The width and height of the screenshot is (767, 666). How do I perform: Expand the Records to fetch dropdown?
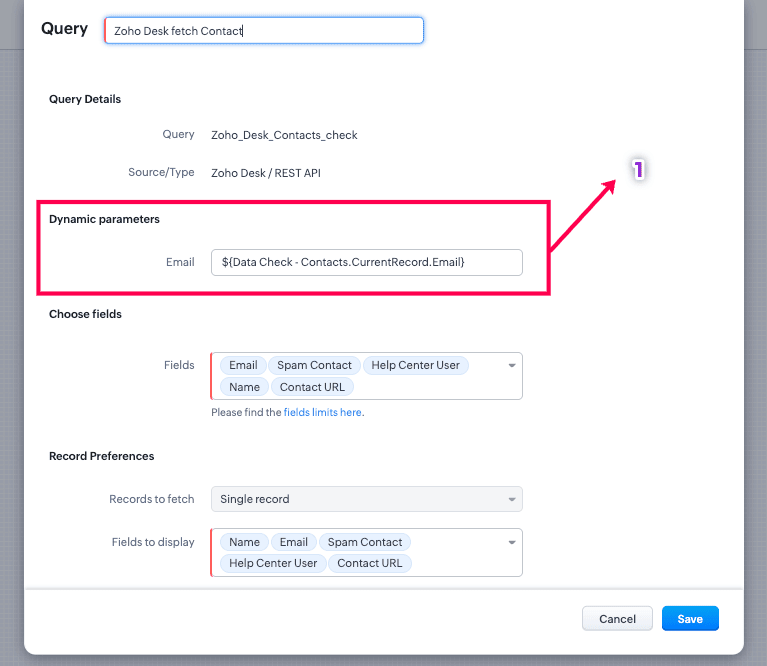pyautogui.click(x=366, y=499)
